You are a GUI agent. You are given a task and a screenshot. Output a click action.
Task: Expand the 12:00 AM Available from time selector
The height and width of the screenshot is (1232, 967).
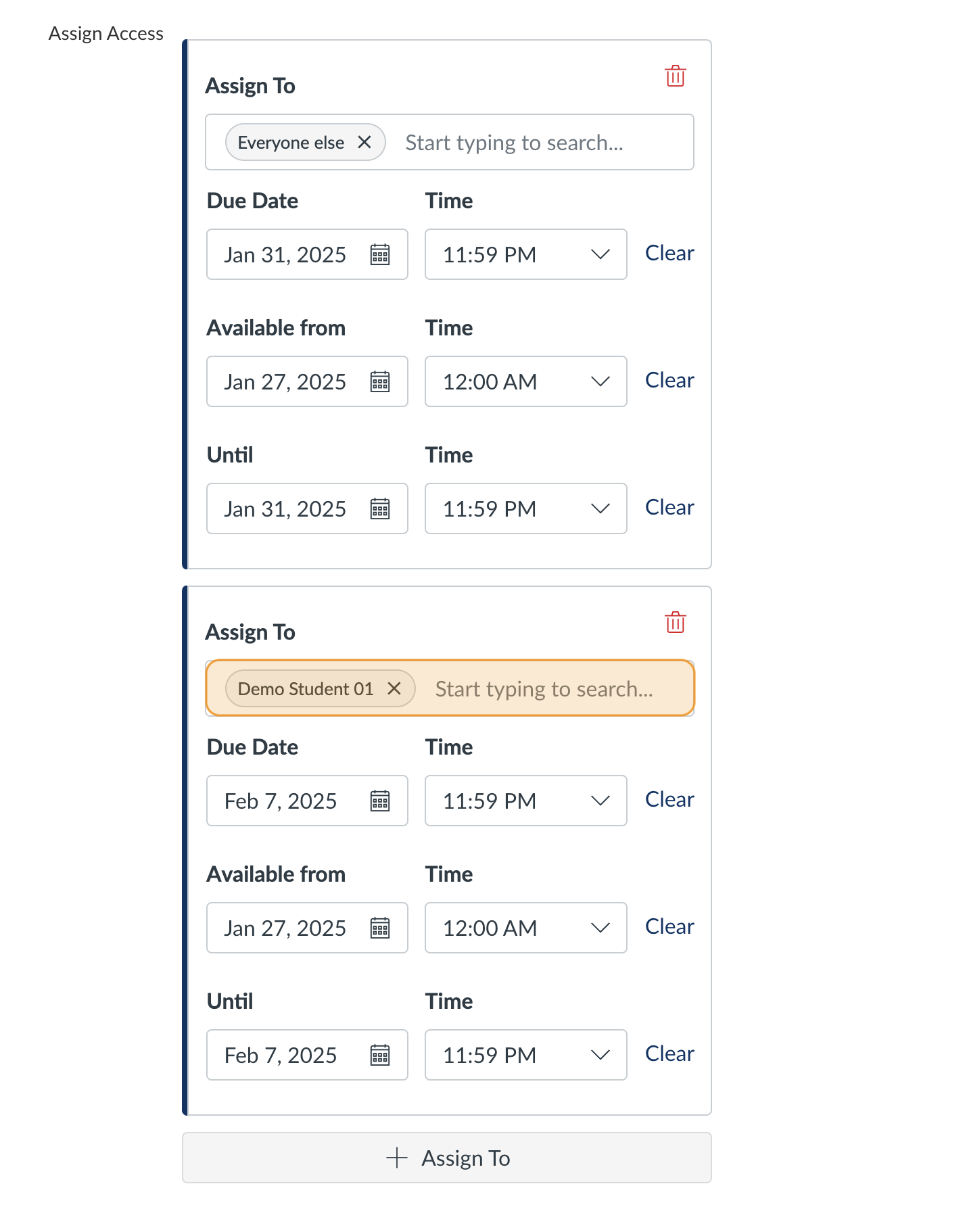point(600,381)
